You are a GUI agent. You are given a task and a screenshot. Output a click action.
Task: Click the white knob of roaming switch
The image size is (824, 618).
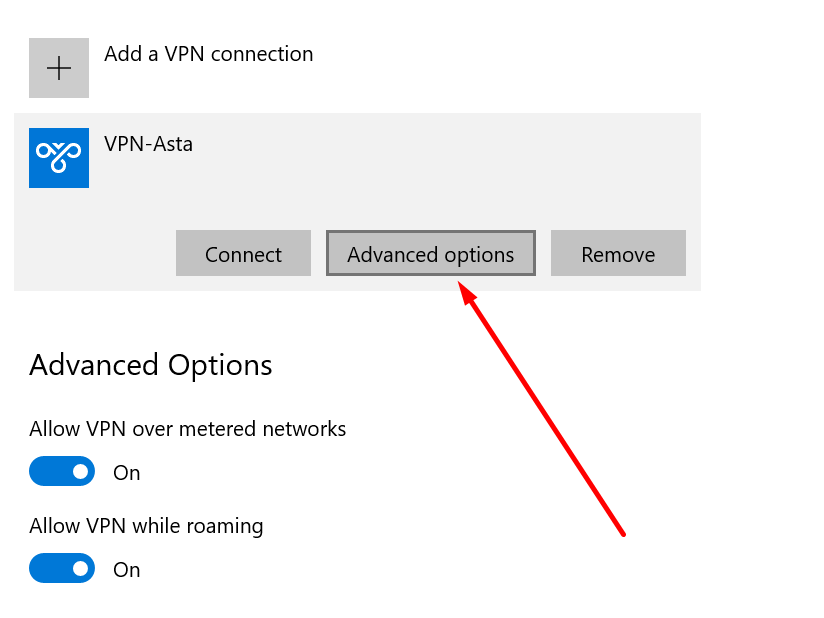[80, 569]
